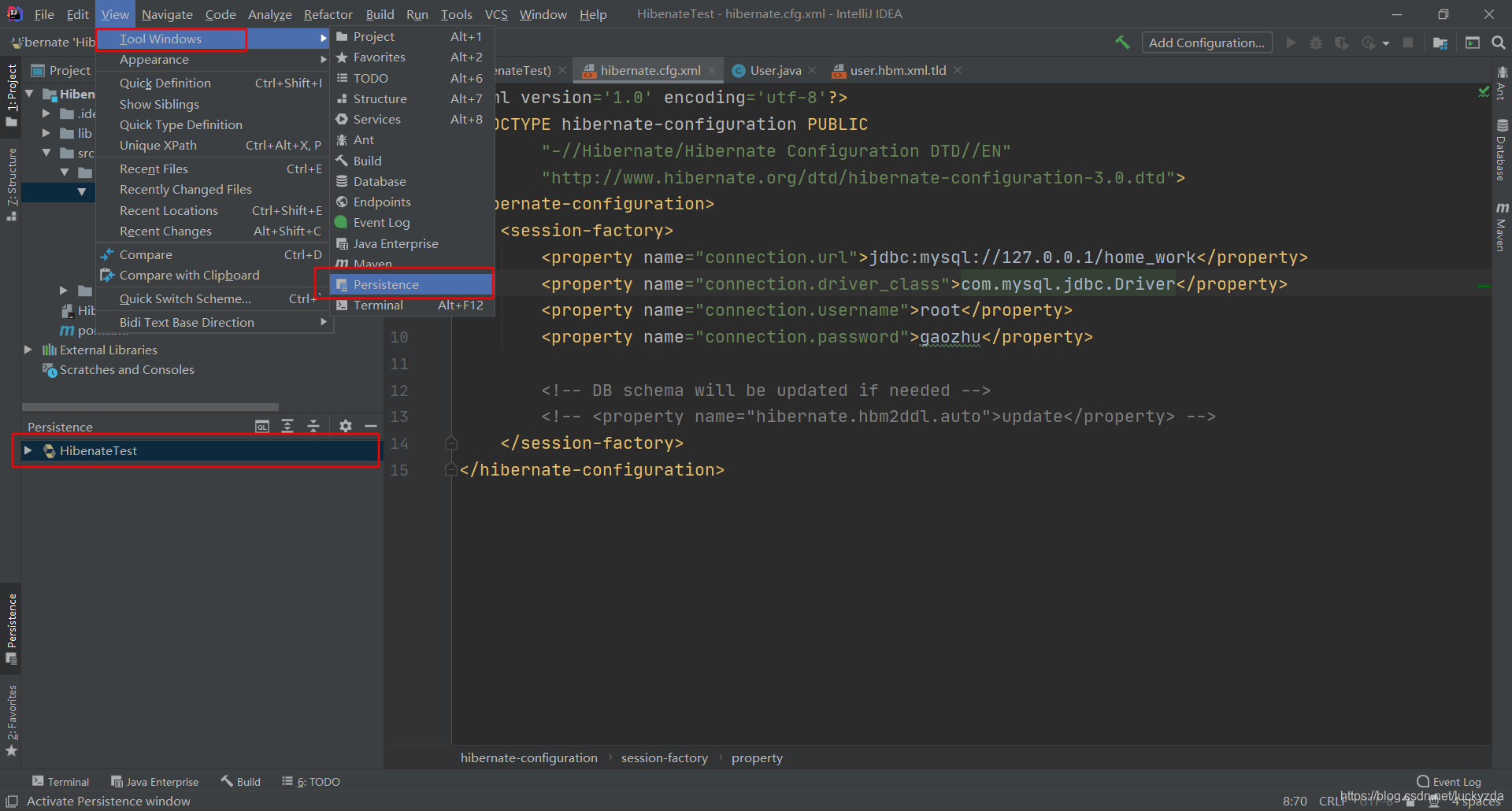Image resolution: width=1512 pixels, height=811 pixels.
Task: Select Recent Files in View menu
Action: pos(214,168)
